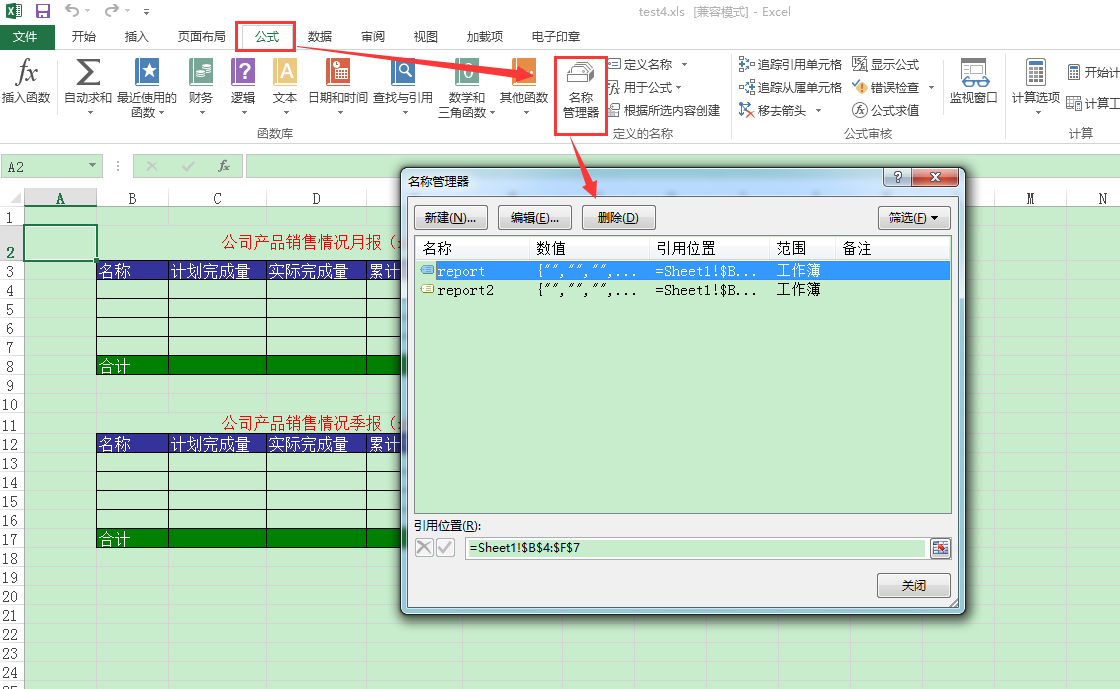The image size is (1120, 689).
Task: Click the Date and Time (日期和时间) icon
Action: [x=338, y=75]
